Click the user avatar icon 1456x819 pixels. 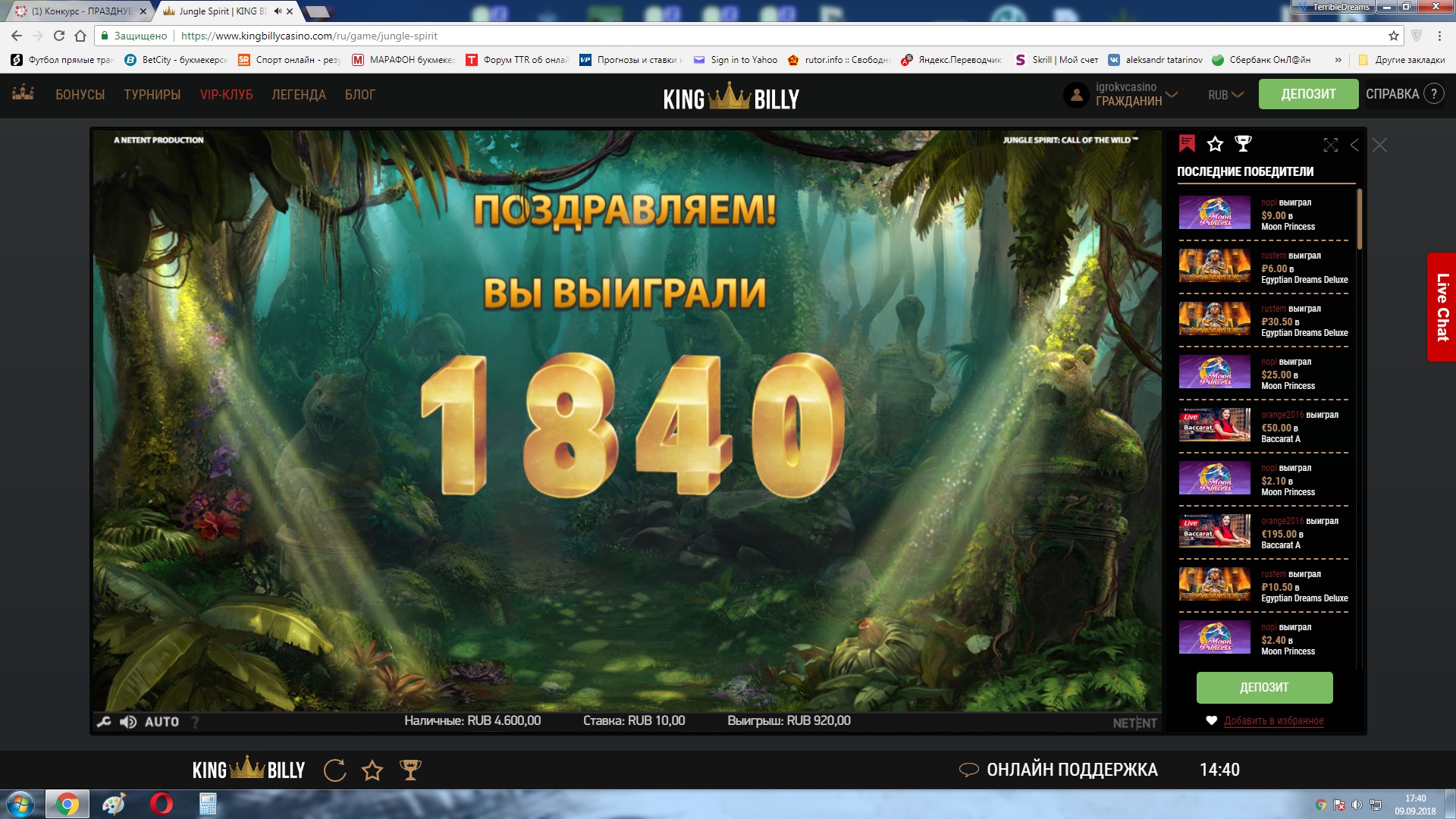pos(1076,95)
